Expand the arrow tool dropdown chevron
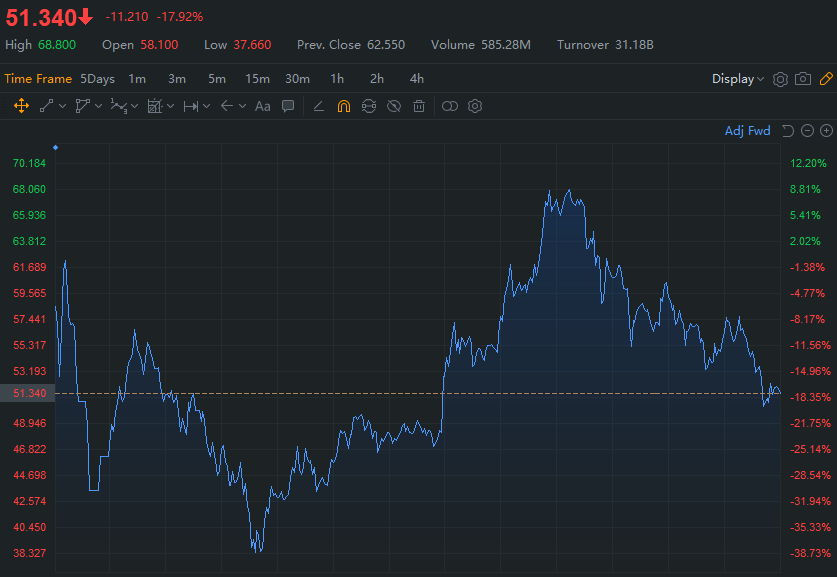 (x=242, y=106)
